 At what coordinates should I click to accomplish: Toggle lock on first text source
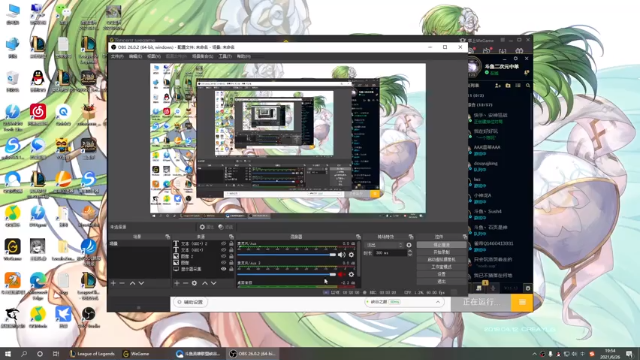231,243
